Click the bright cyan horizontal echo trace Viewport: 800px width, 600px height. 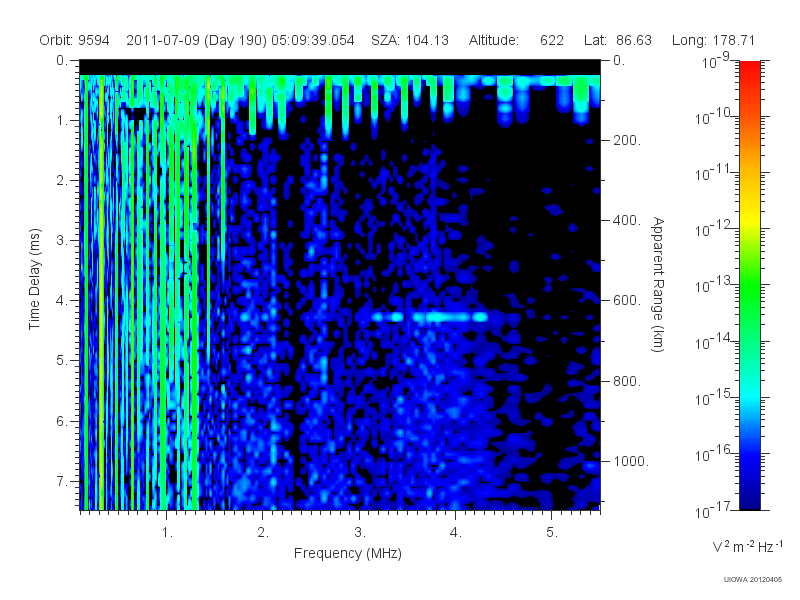pyautogui.click(x=430, y=317)
